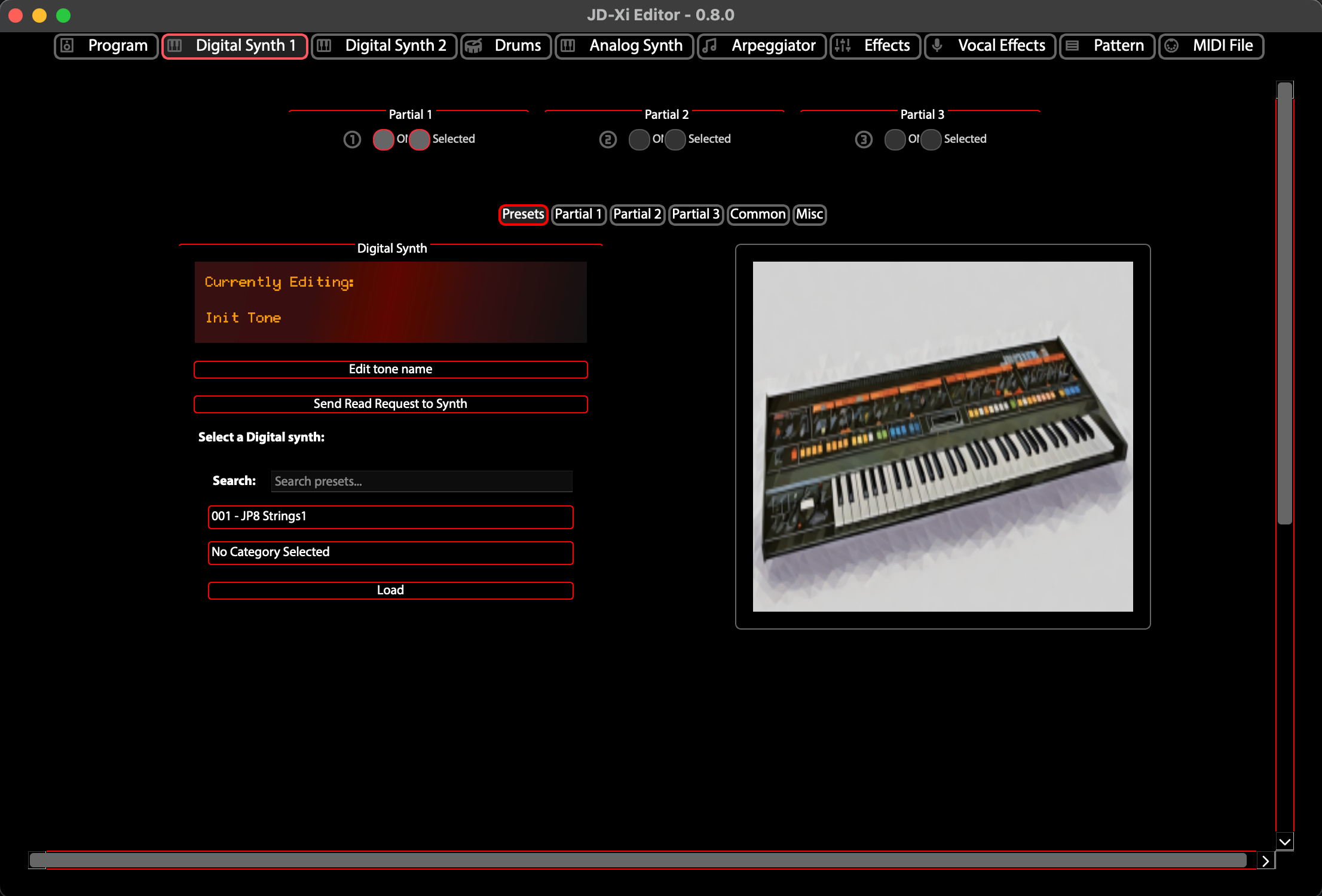This screenshot has width=1322, height=896.
Task: Click the Arpeggiator music note icon
Action: tap(710, 46)
